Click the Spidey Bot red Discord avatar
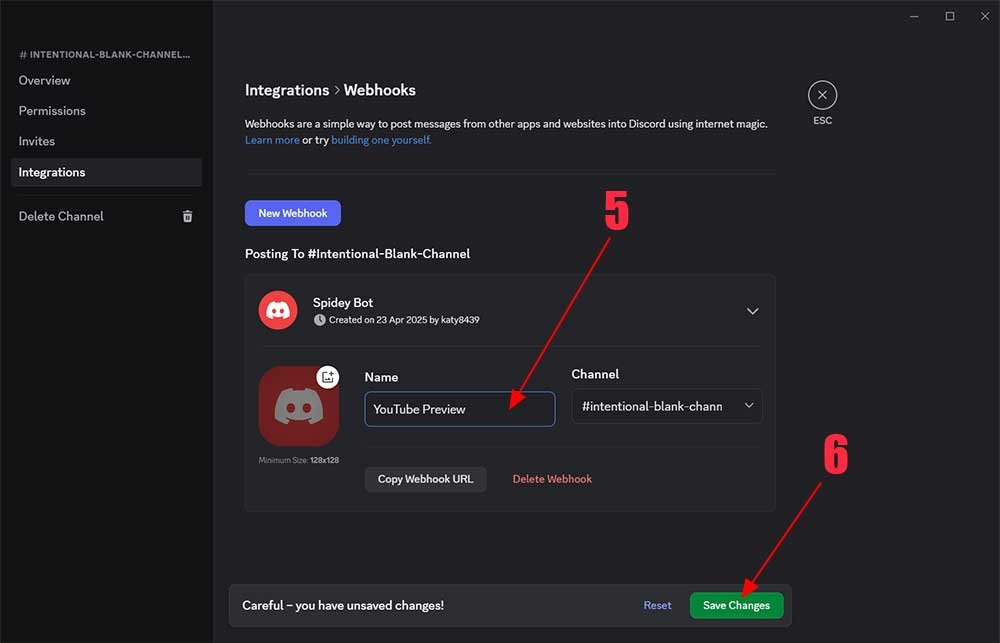Screen dimensions: 1000x643 [x=278, y=310]
